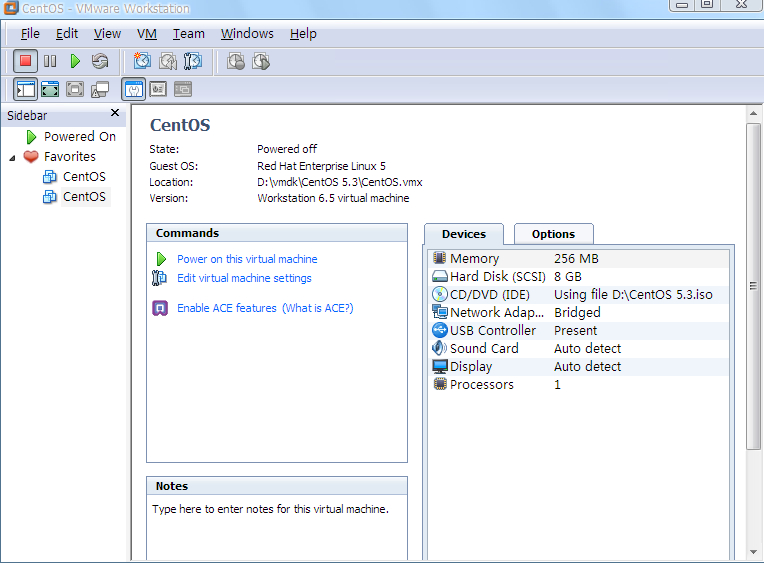Click the Replay session toolbar icon
This screenshot has height=563, width=764.
click(261, 61)
